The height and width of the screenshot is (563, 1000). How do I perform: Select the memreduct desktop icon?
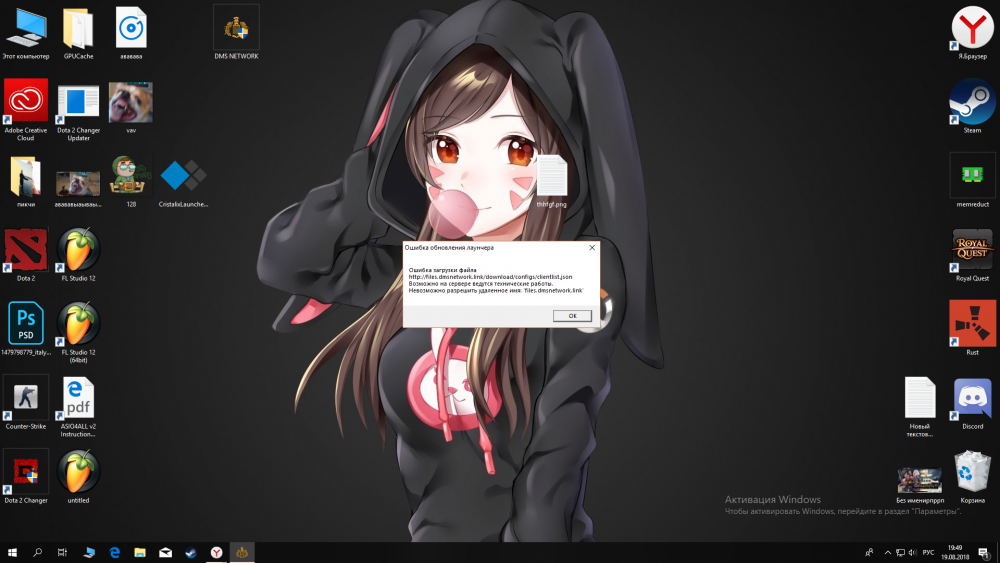pyautogui.click(x=971, y=175)
